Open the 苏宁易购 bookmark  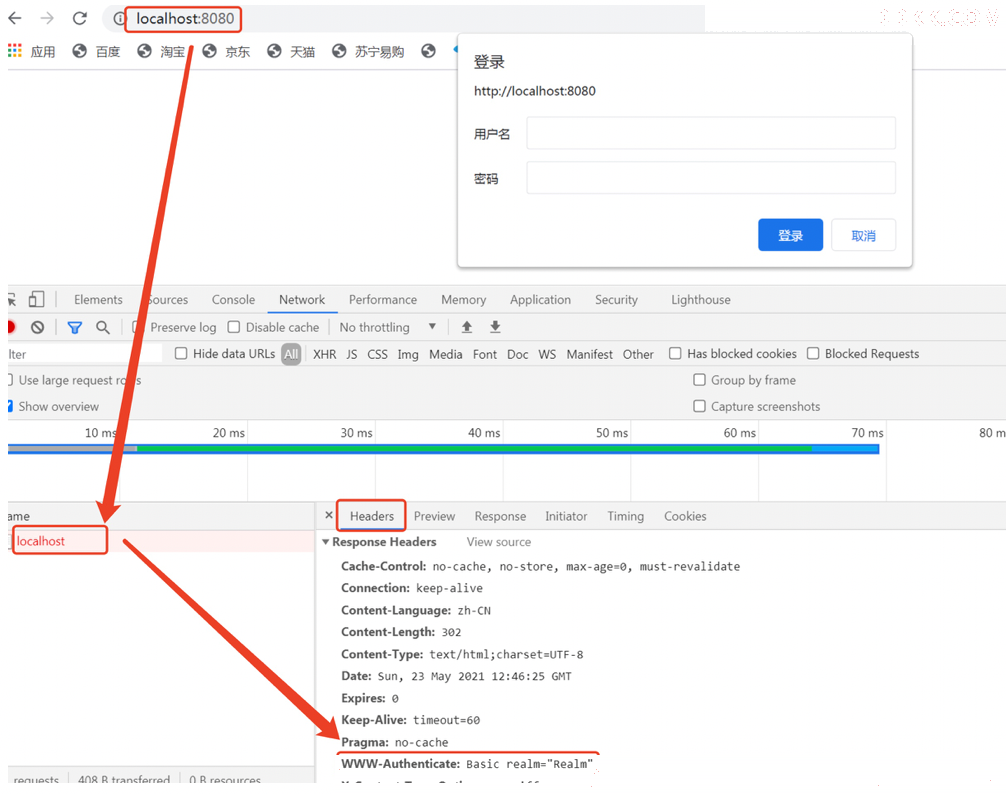pyautogui.click(x=368, y=51)
